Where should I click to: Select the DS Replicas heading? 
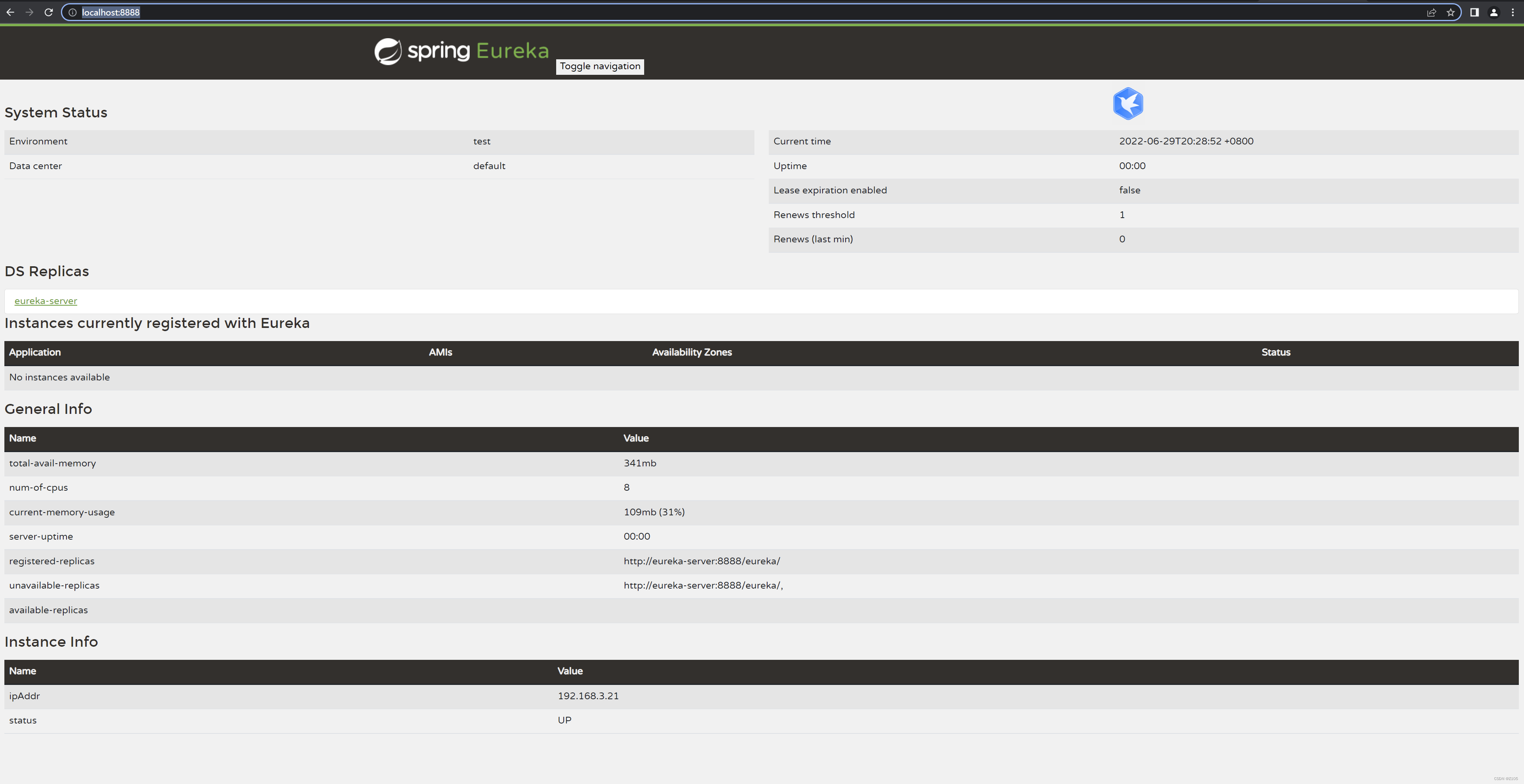tap(47, 271)
